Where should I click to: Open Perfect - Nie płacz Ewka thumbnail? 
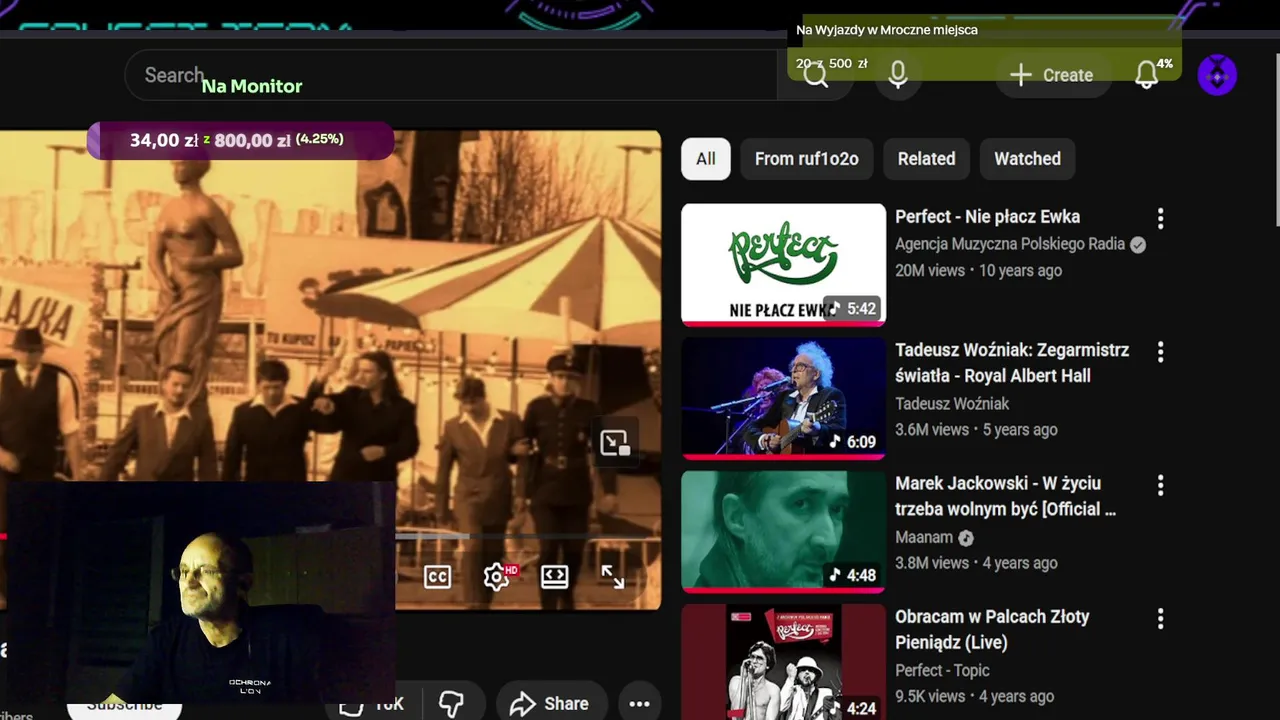783,264
